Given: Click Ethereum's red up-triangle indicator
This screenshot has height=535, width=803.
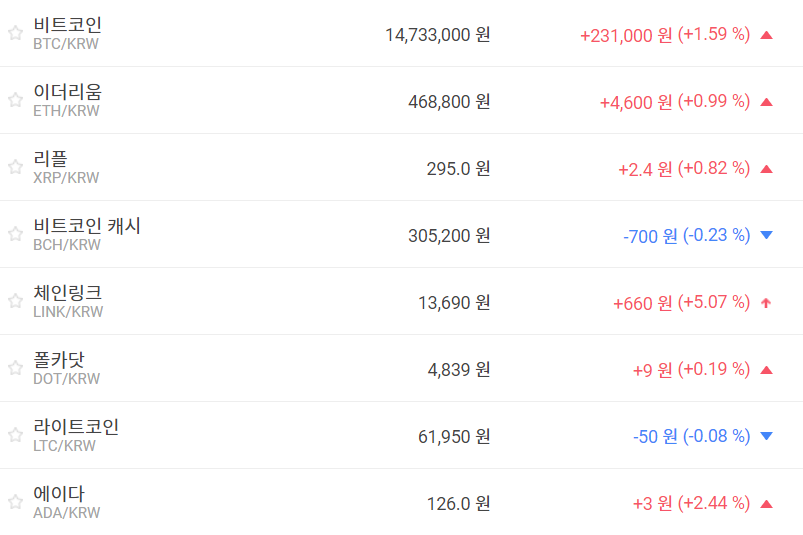Looking at the screenshot, I should point(767,102).
